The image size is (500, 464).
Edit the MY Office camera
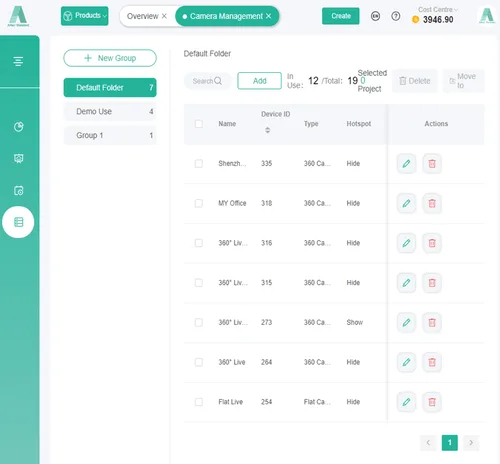tap(406, 203)
